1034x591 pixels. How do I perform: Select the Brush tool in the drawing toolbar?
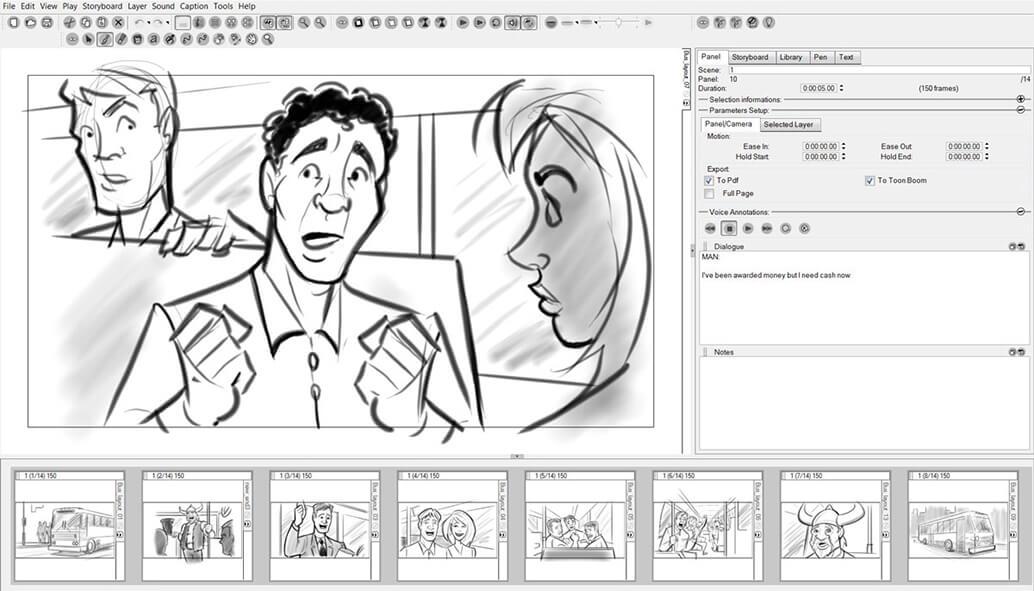[105, 40]
